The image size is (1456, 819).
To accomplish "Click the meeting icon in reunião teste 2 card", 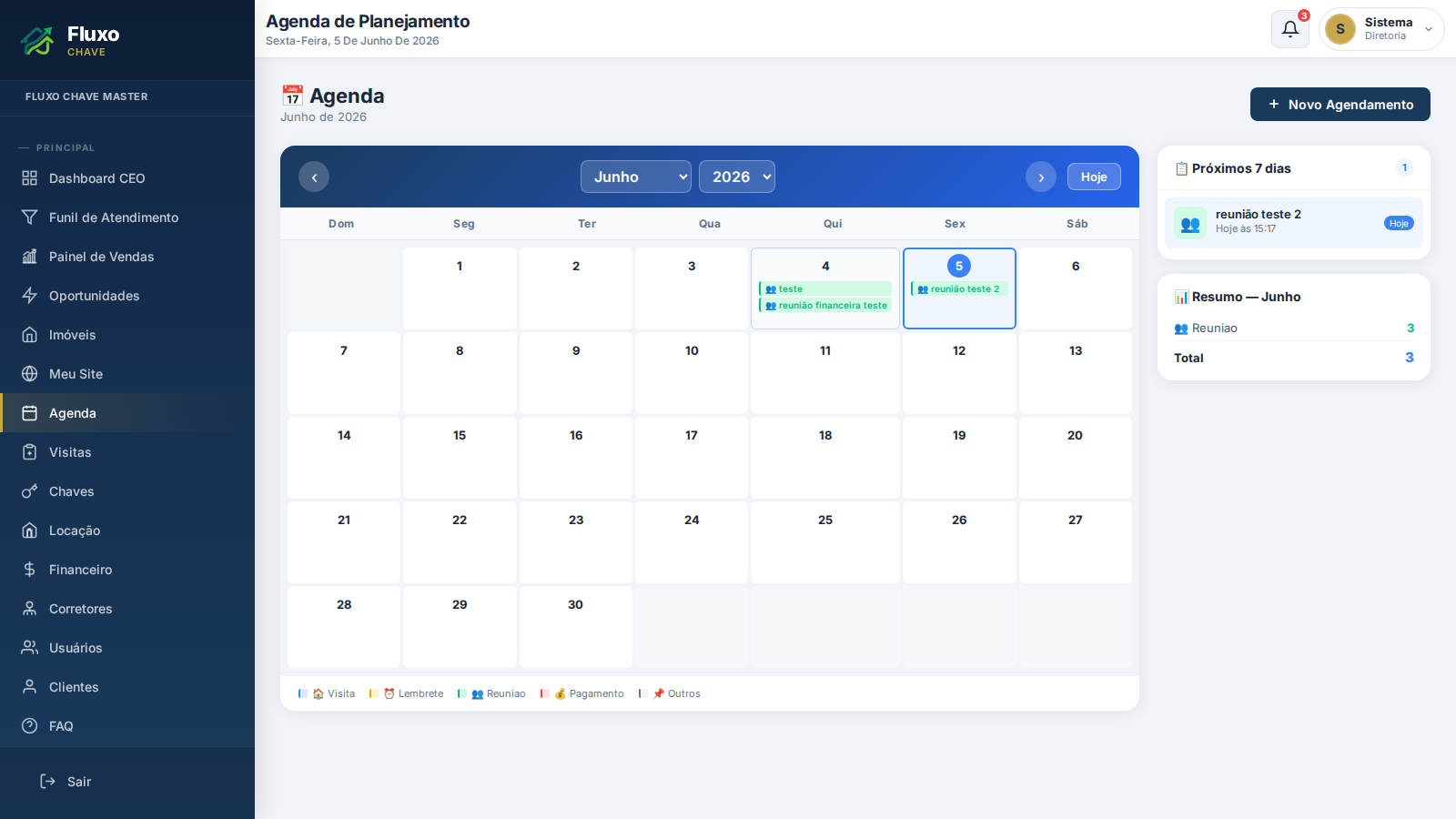I will coord(1190,223).
